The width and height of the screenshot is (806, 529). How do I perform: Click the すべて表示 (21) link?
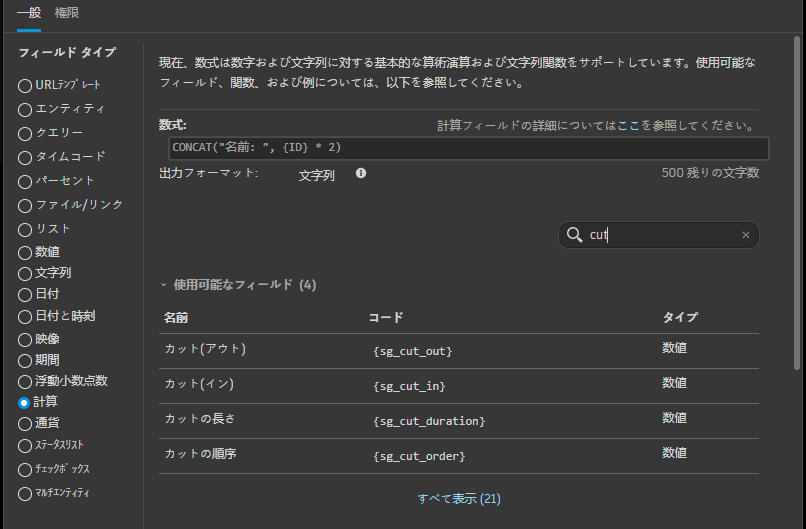tap(459, 498)
